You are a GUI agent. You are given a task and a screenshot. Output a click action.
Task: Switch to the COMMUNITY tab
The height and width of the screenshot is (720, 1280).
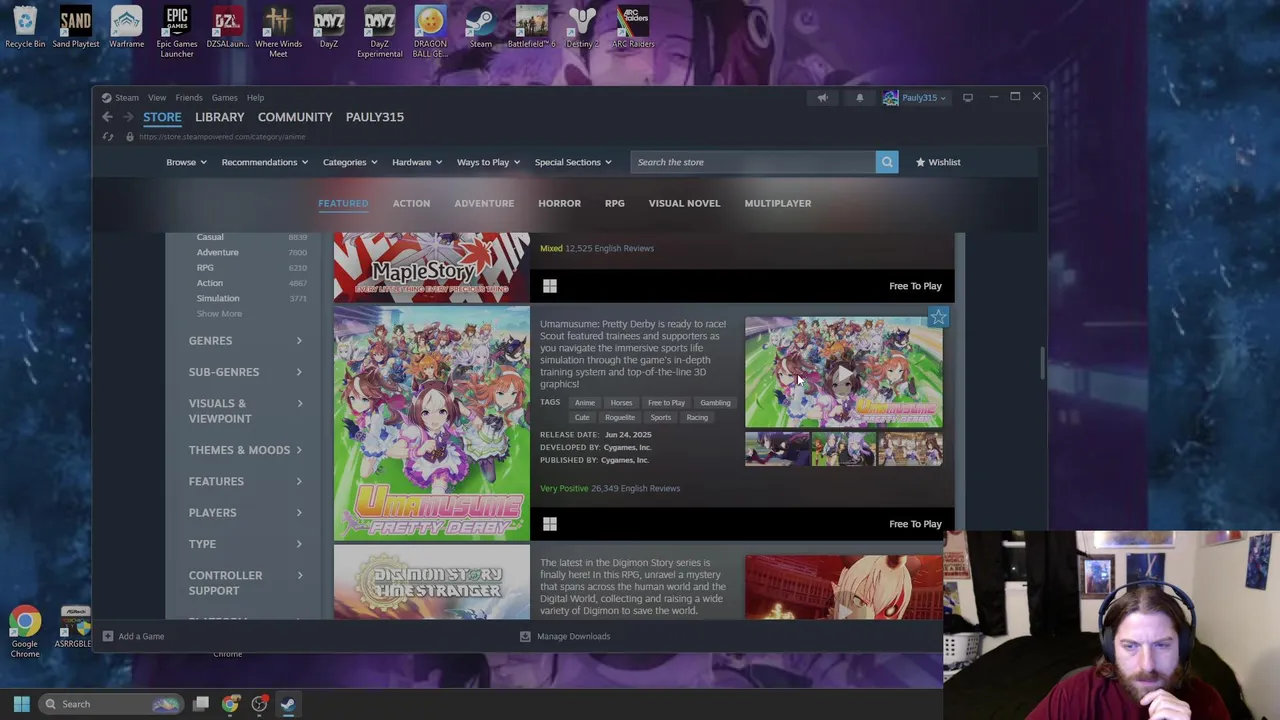(x=295, y=117)
